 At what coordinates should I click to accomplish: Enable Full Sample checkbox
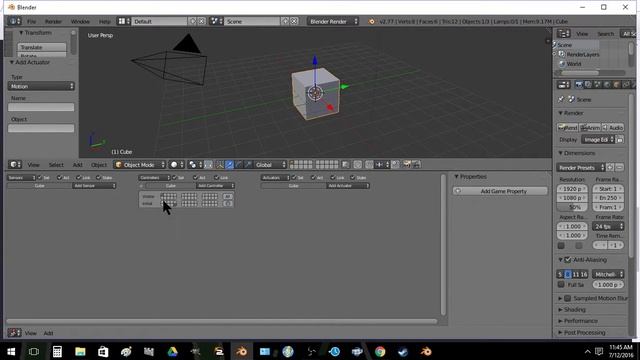[x=561, y=284]
